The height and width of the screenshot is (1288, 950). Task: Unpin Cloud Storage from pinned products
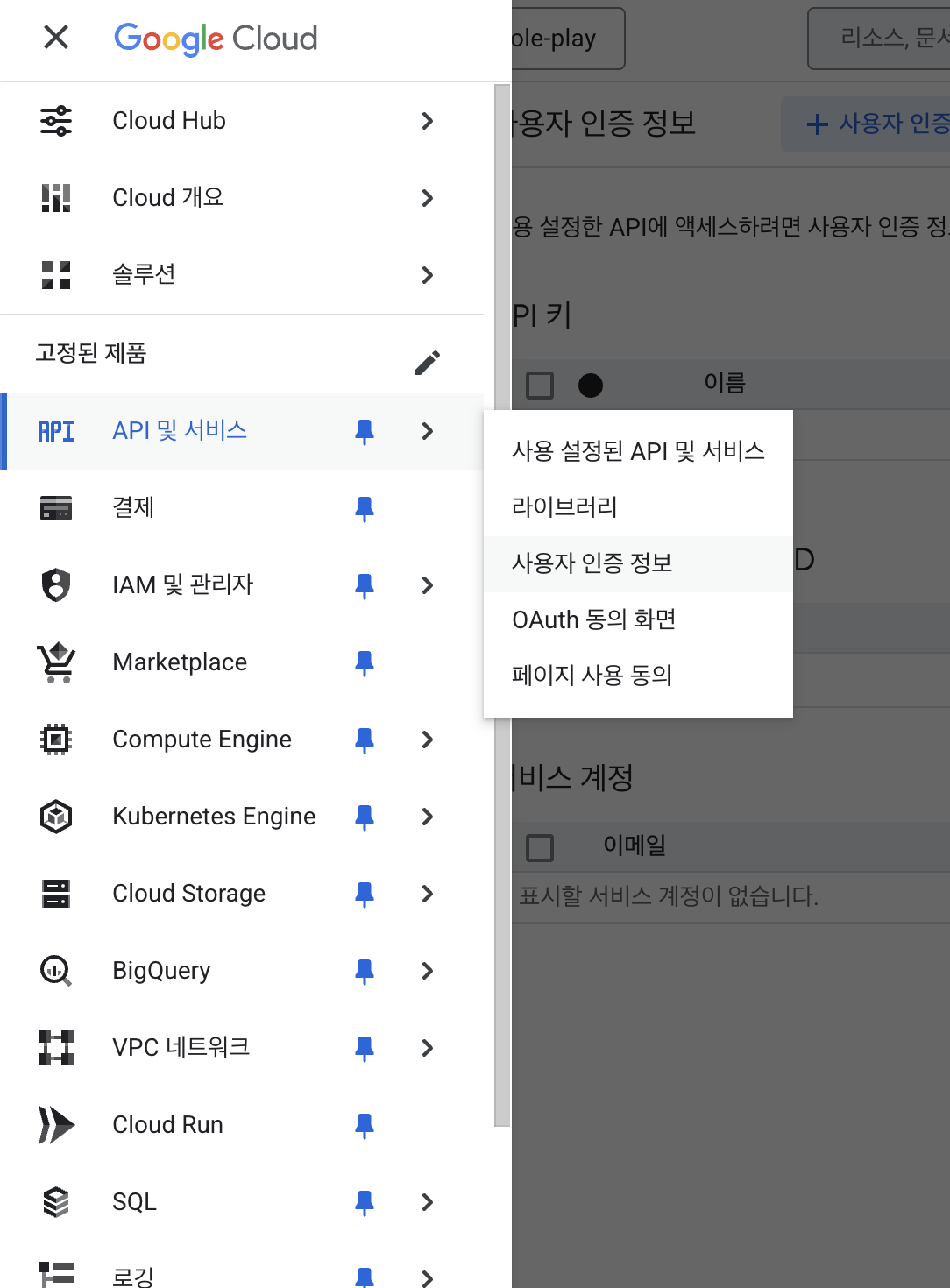(x=365, y=894)
